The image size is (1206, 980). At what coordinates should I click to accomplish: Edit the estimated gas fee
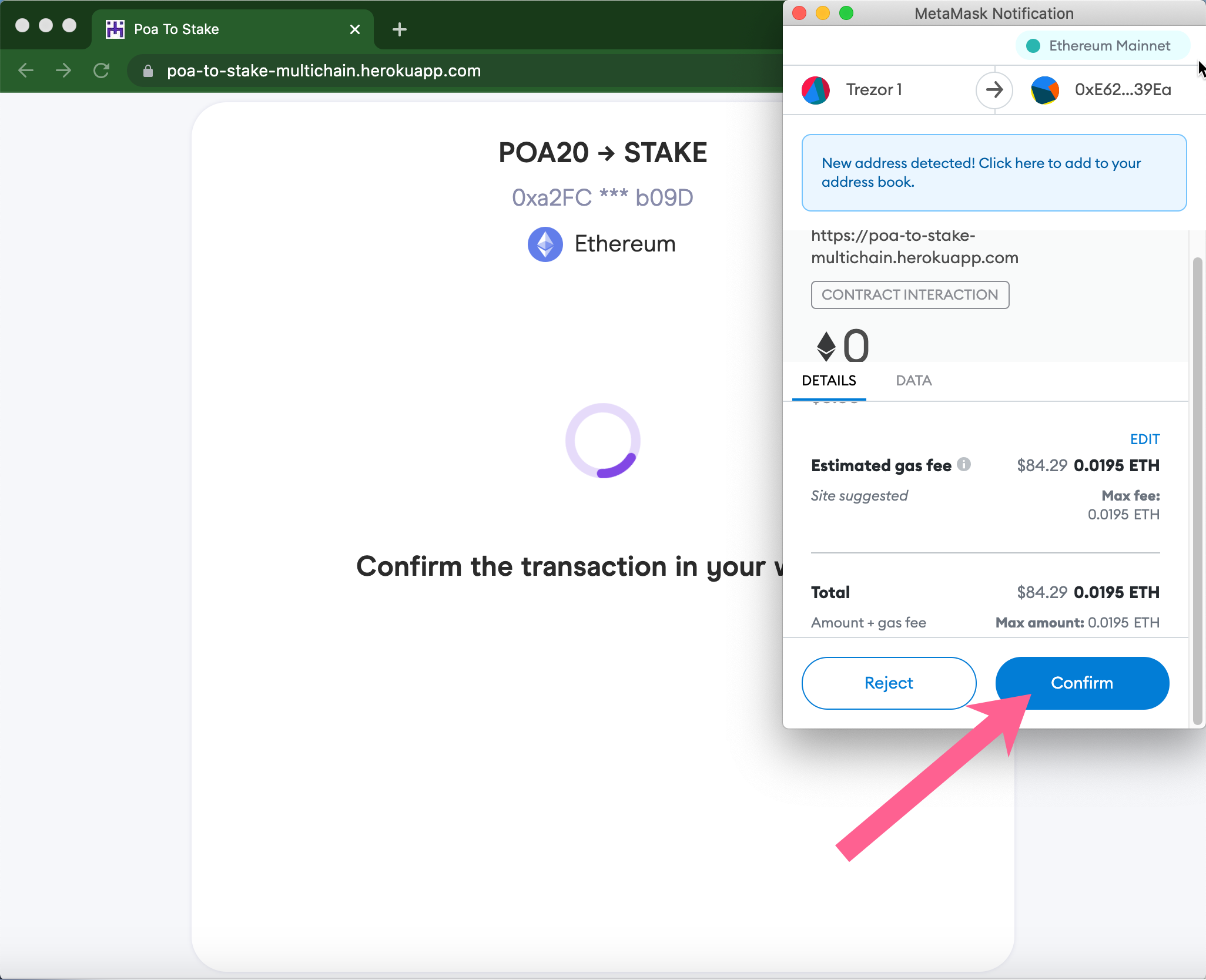coord(1144,439)
